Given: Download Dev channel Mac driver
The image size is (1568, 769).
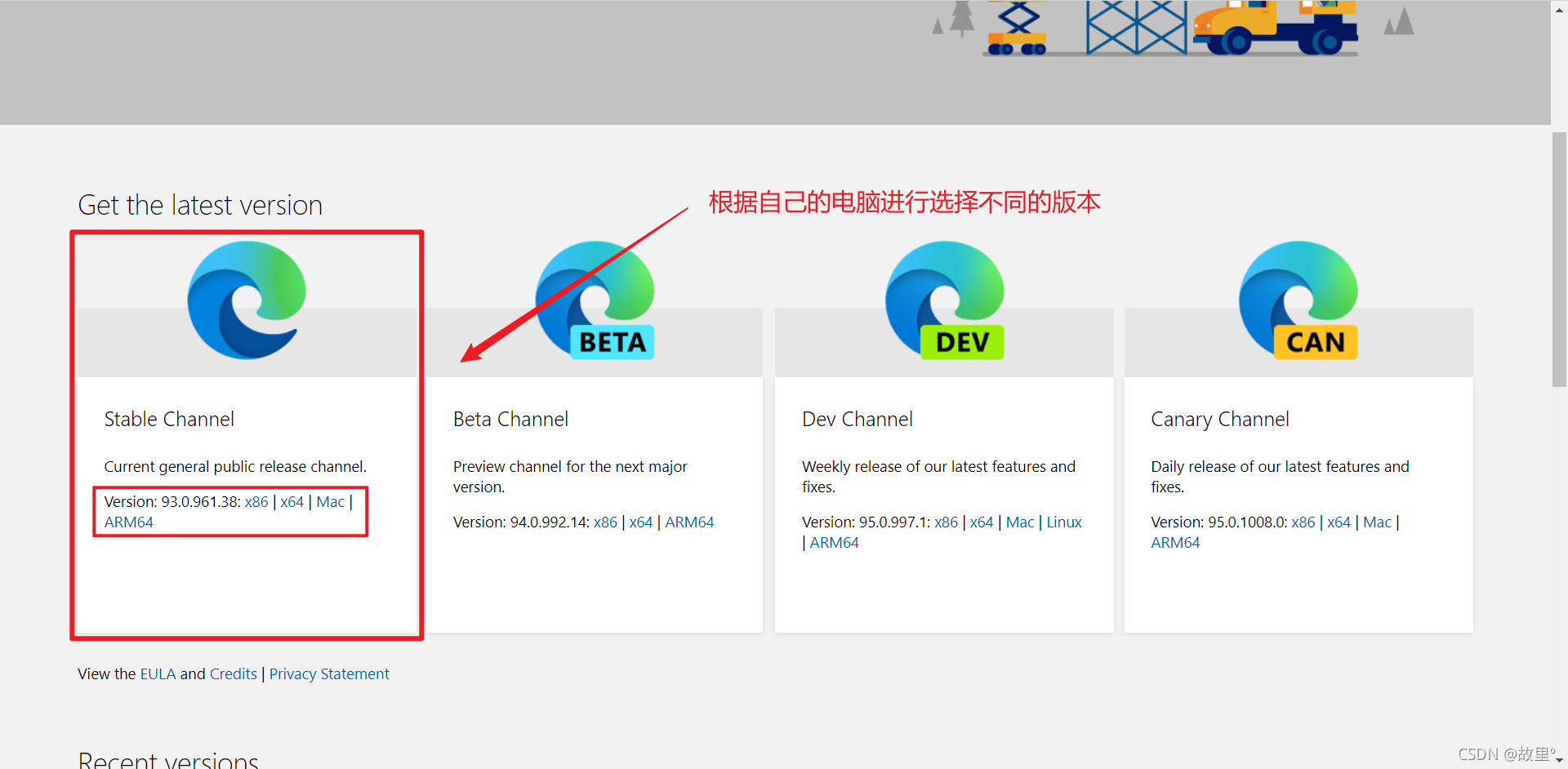Looking at the screenshot, I should click(1020, 522).
